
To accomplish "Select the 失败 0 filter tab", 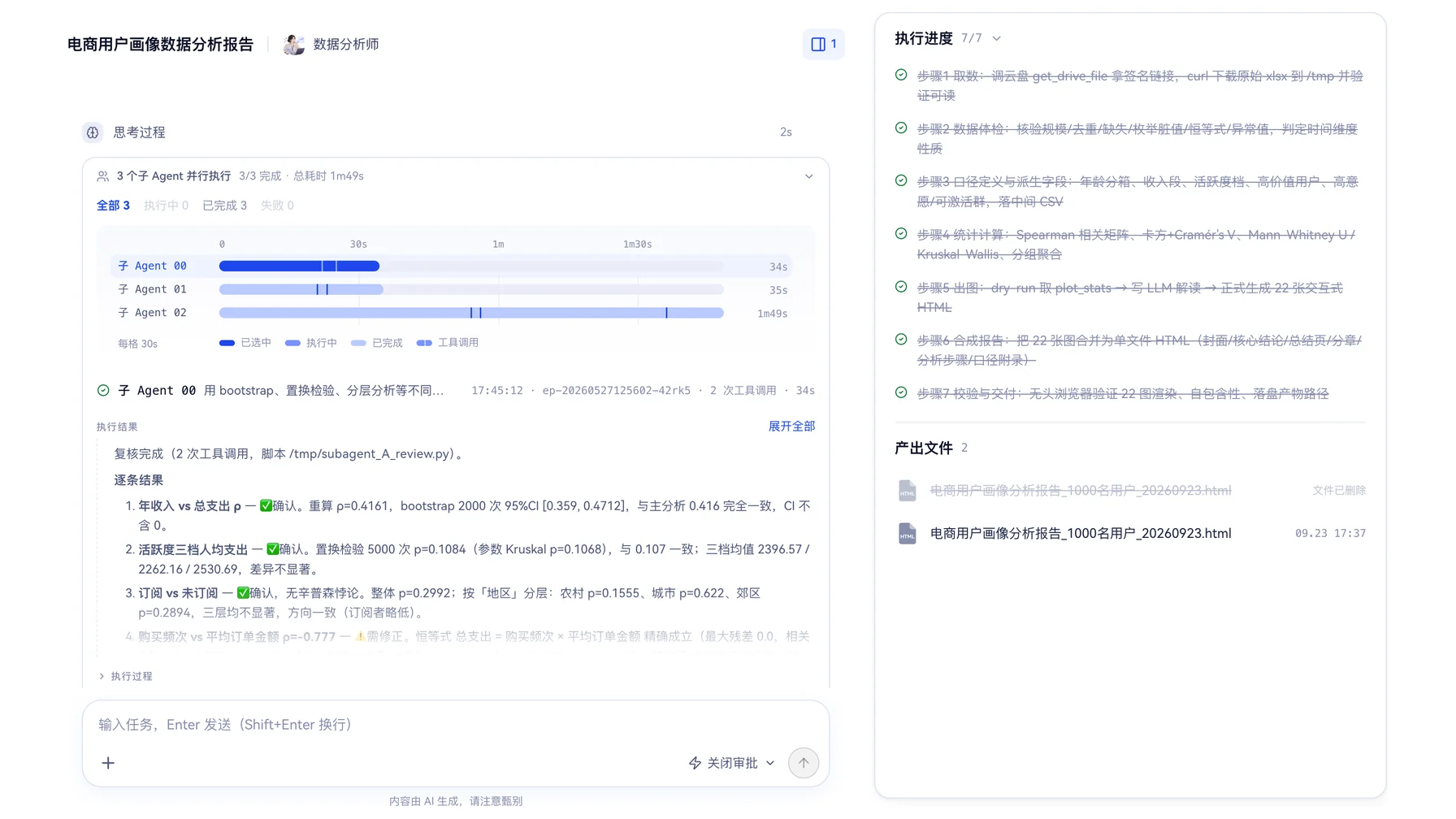I will tap(277, 206).
